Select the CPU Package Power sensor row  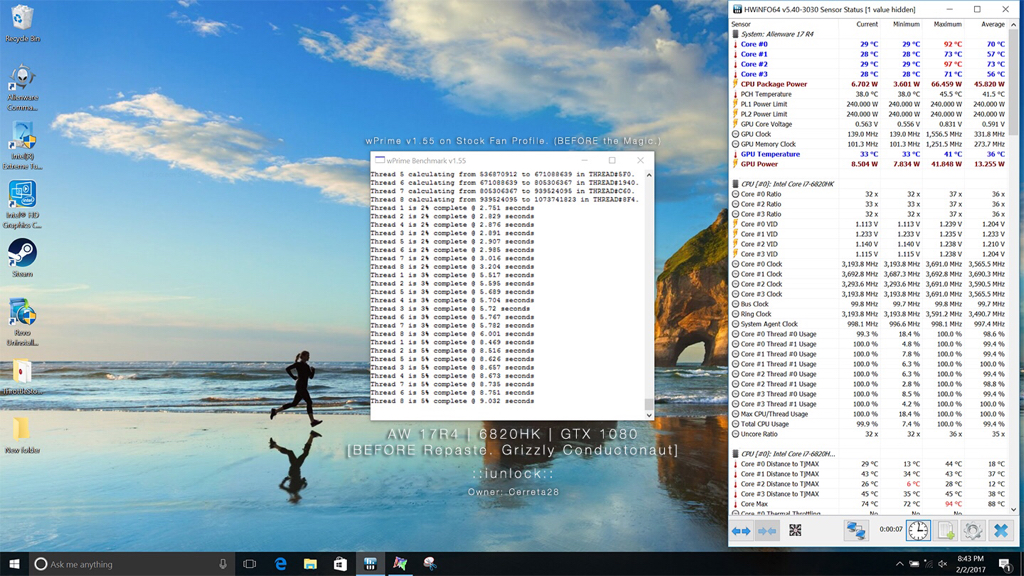pyautogui.click(x=869, y=84)
